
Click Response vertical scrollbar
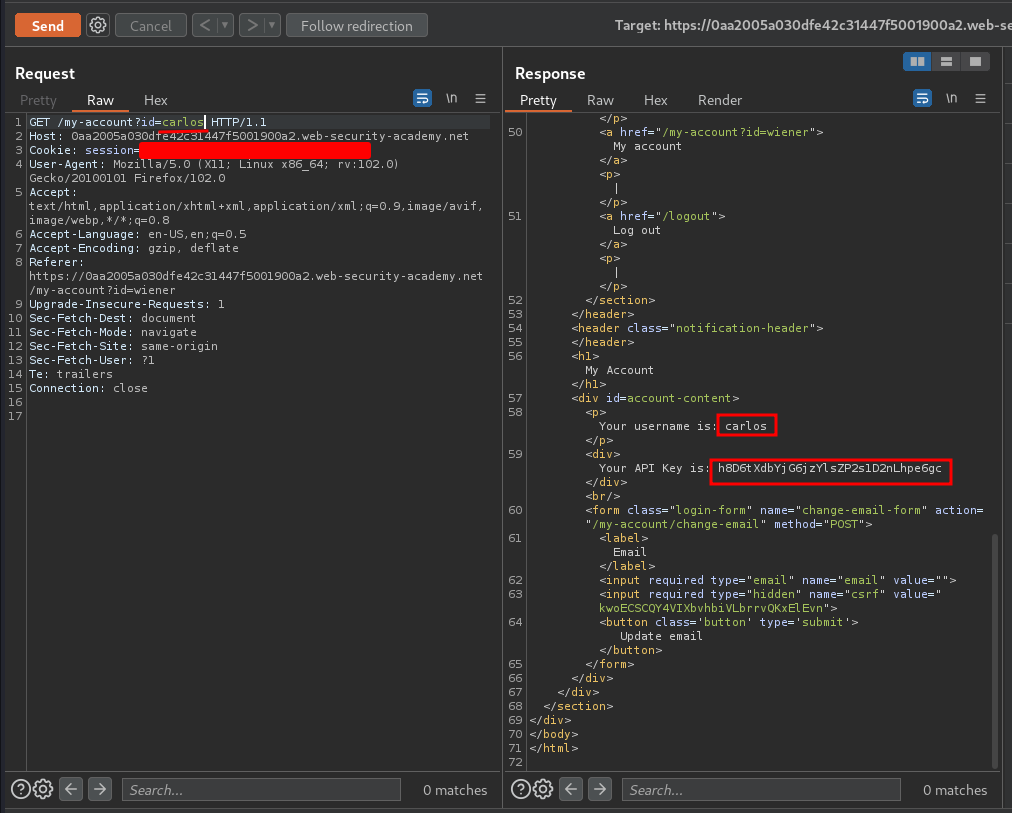click(x=995, y=652)
